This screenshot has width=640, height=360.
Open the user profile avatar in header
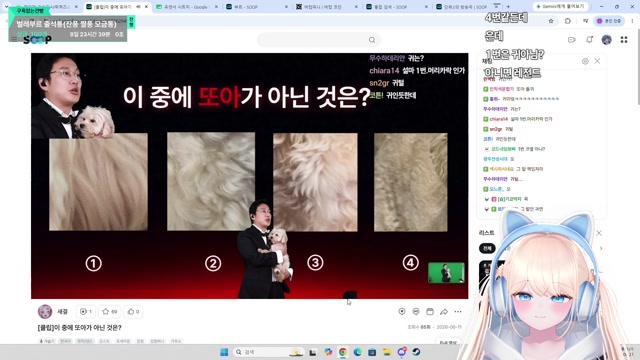[607, 40]
